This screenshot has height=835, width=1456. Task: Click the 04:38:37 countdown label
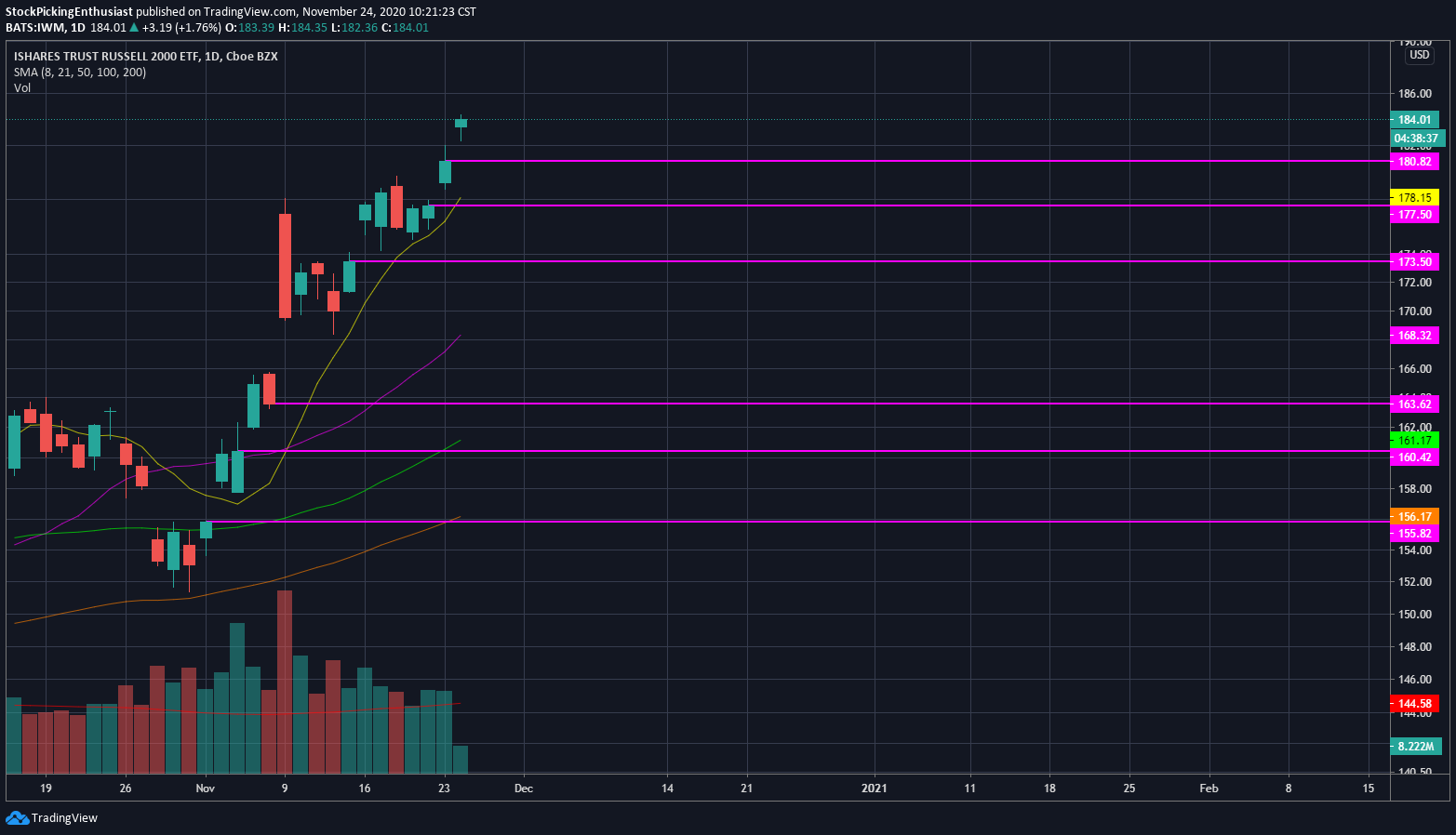pos(1416,139)
